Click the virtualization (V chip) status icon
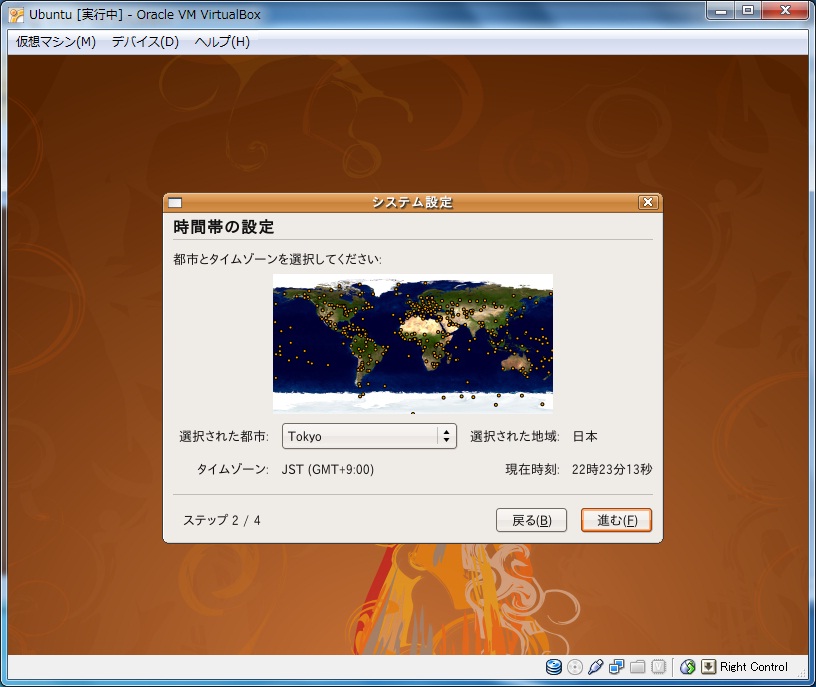This screenshot has width=816, height=687. 659,667
